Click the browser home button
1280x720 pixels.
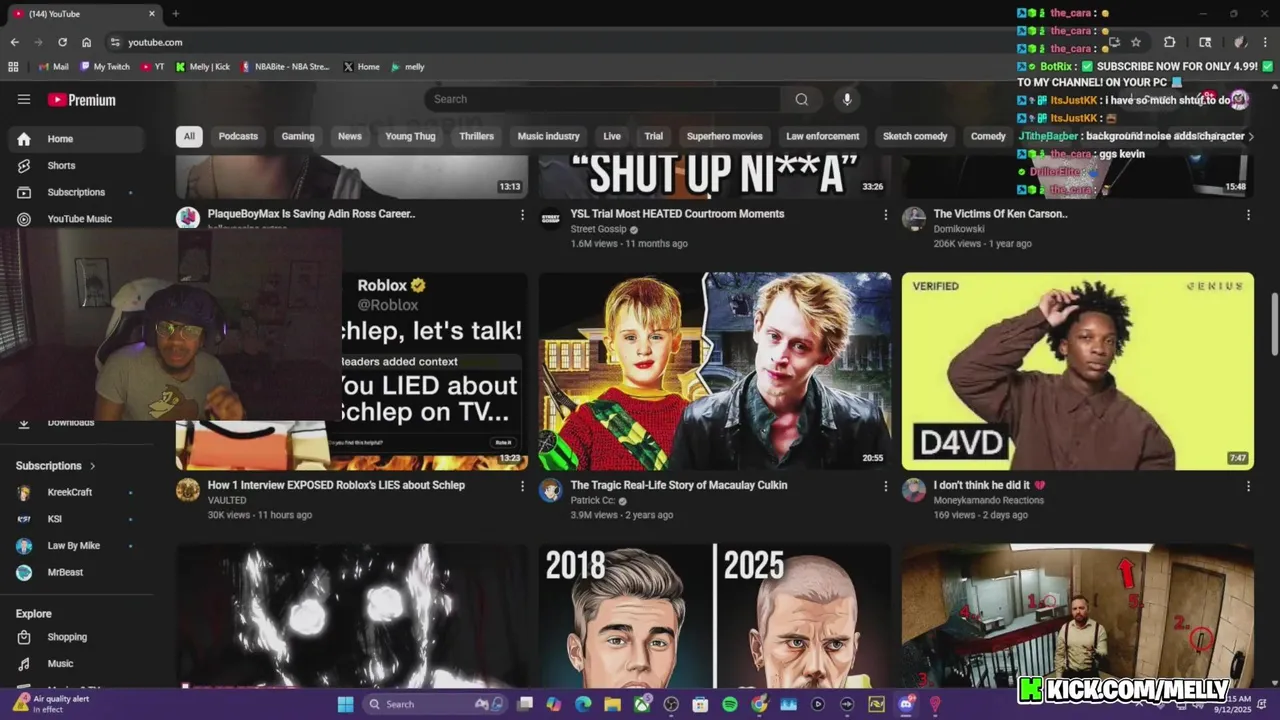click(x=87, y=42)
